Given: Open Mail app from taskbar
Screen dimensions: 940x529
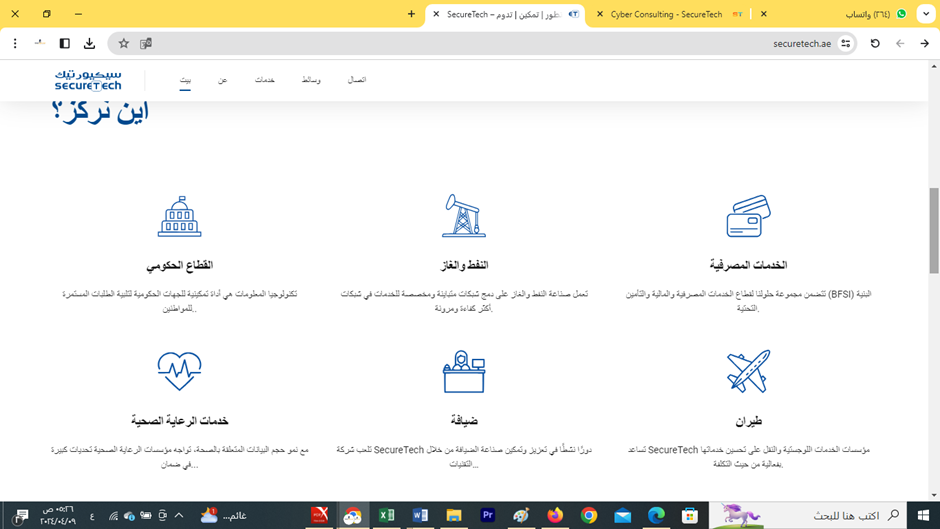Looking at the screenshot, I should [623, 515].
